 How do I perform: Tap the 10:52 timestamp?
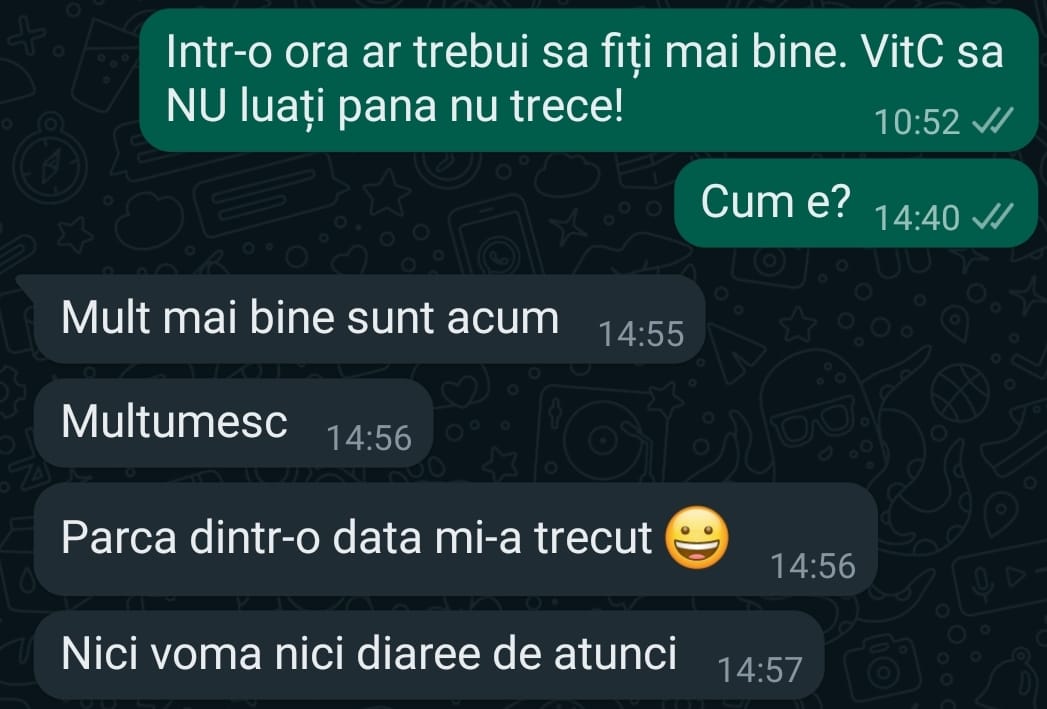(x=917, y=122)
